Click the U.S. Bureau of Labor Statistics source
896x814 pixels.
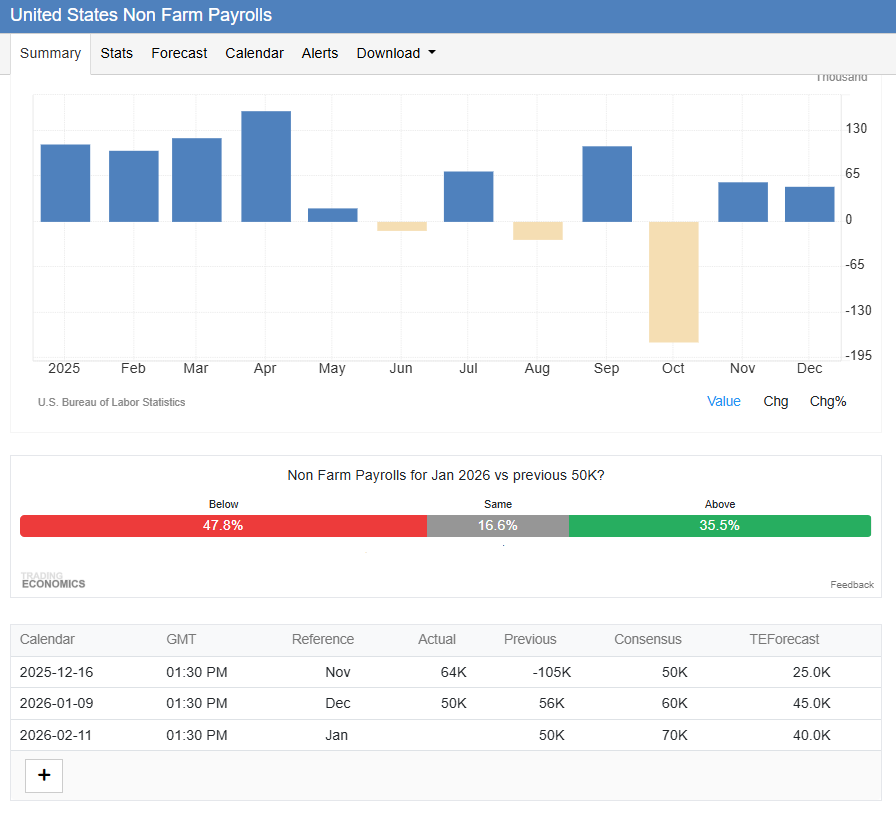[x=111, y=402]
